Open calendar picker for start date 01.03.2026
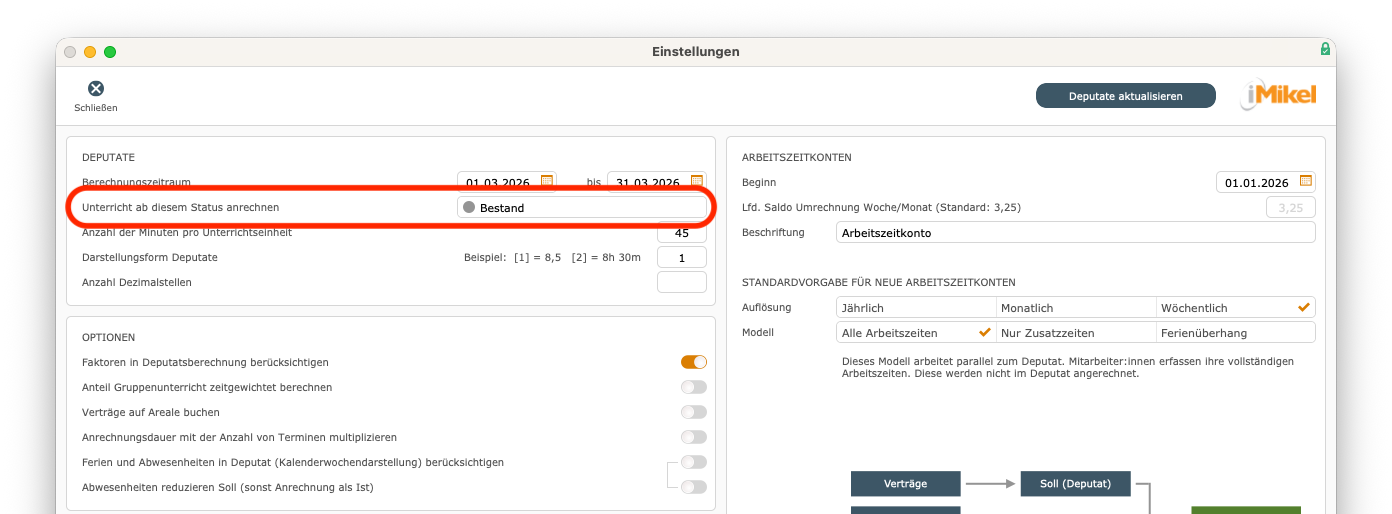1392x514 pixels. pos(547,182)
